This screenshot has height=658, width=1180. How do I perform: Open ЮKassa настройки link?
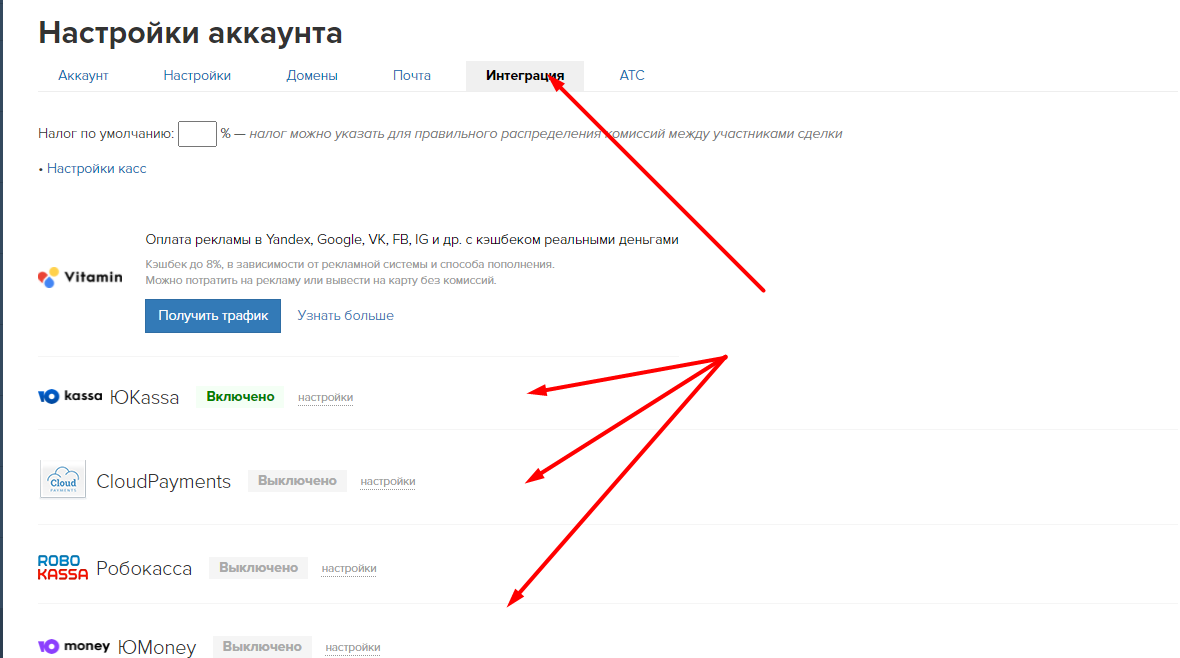point(325,398)
